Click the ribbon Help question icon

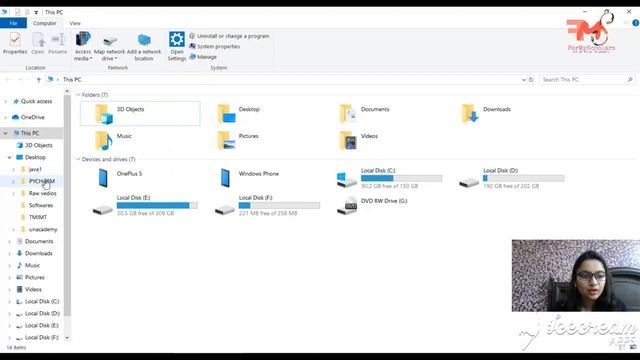(636, 23)
